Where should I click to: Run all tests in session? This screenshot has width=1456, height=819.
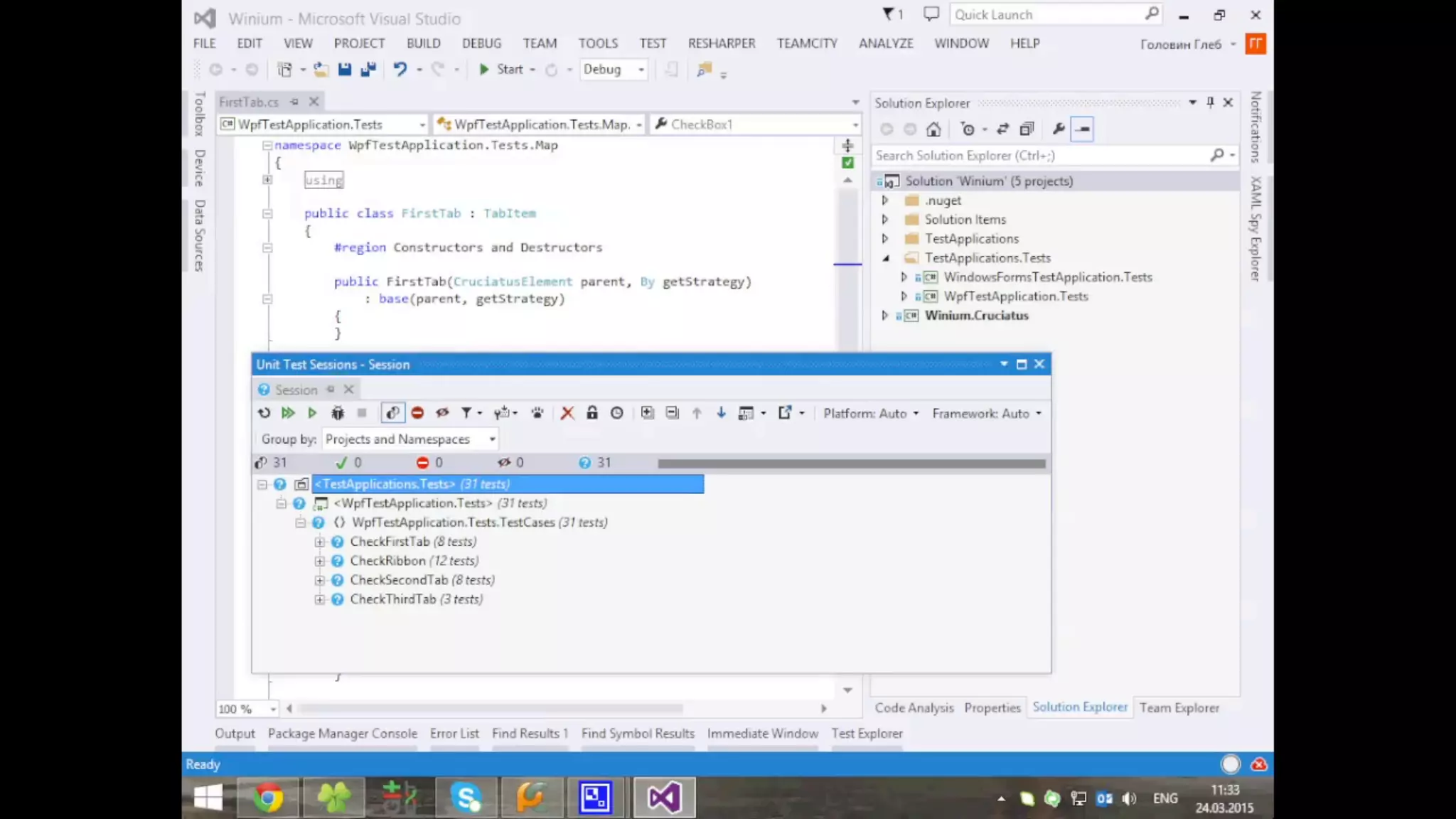[287, 413]
